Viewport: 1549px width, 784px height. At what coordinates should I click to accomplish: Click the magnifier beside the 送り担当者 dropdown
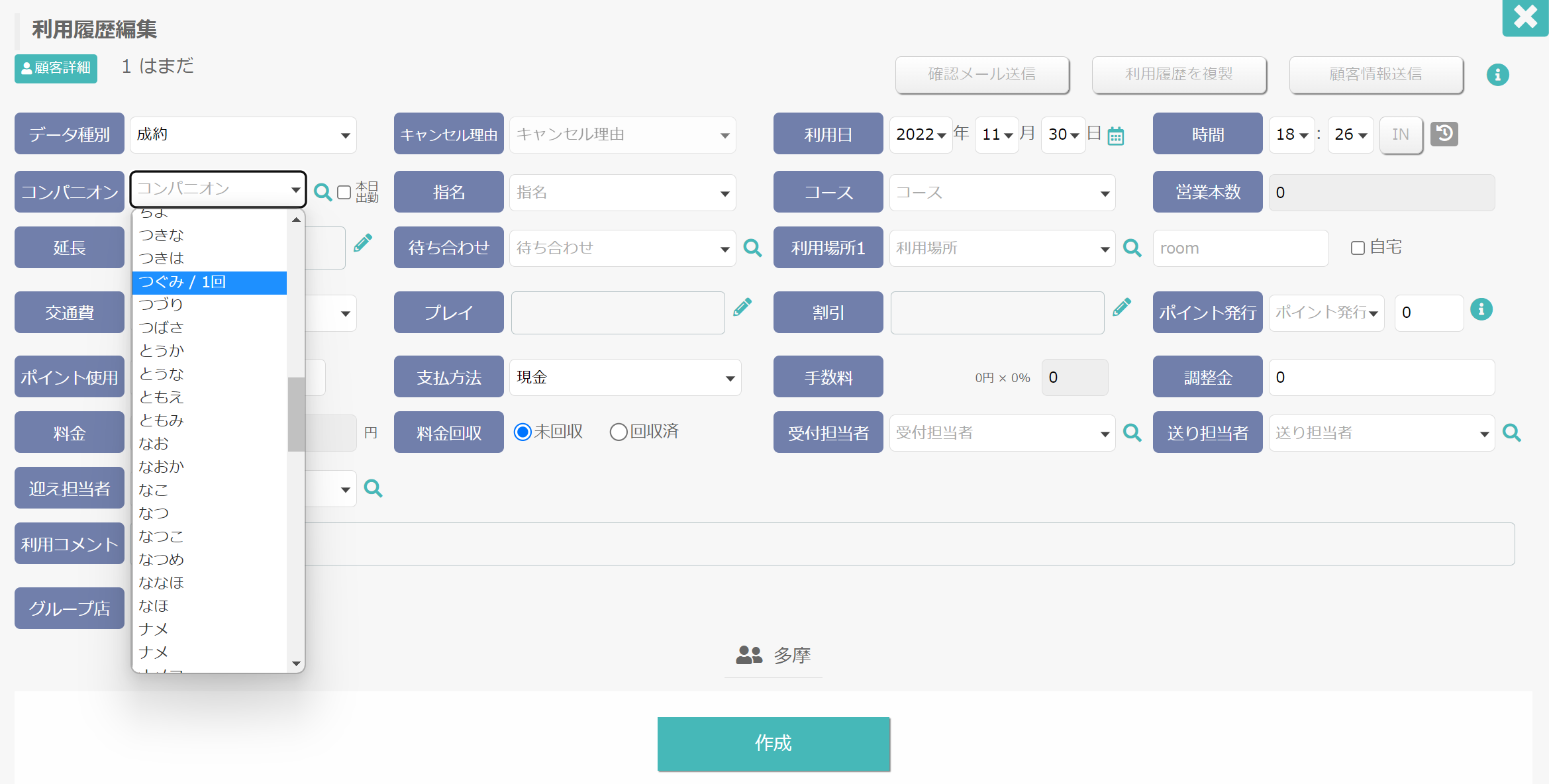pos(1512,432)
